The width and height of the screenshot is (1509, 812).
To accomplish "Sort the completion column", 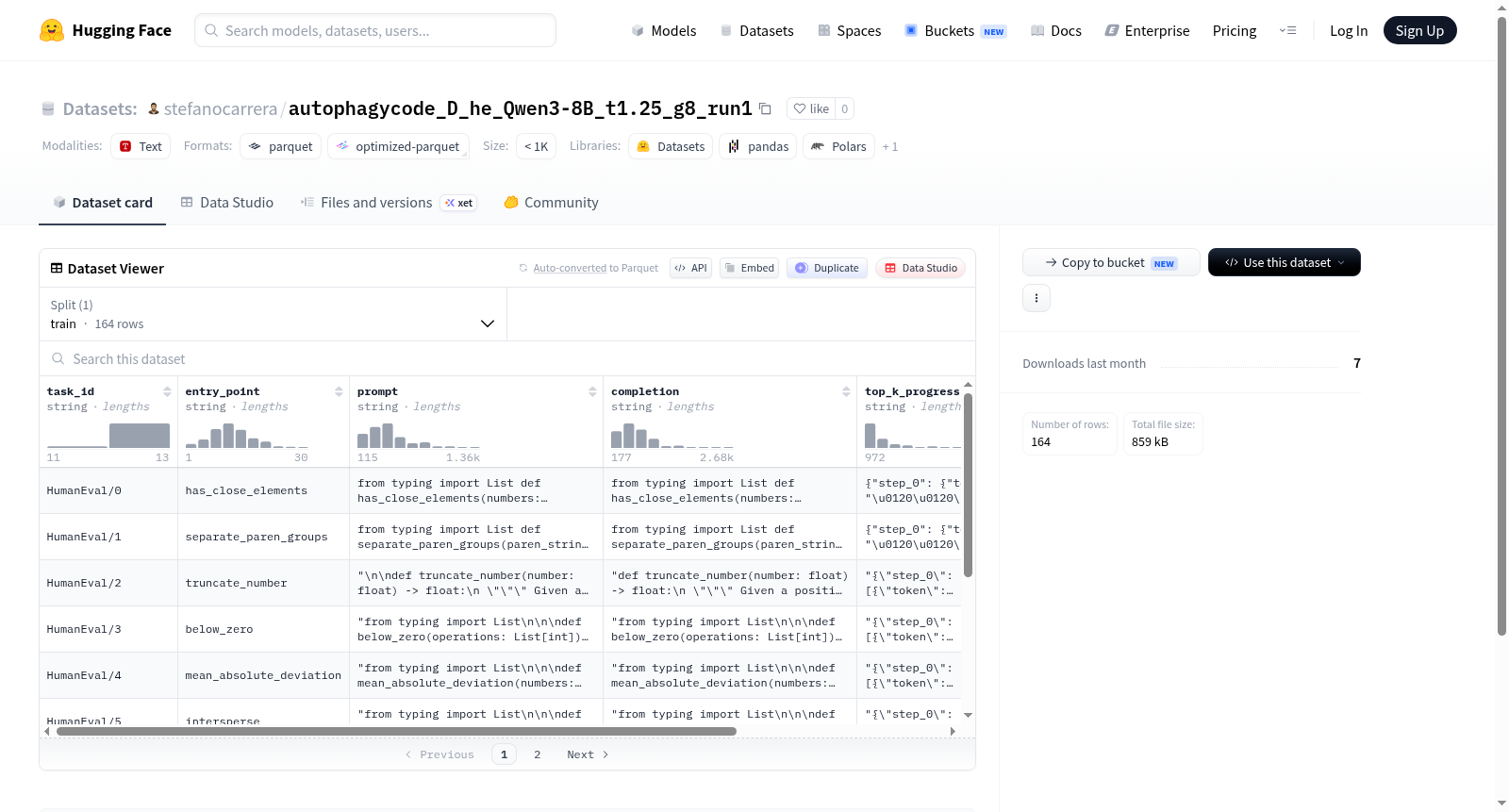I will tap(846, 391).
